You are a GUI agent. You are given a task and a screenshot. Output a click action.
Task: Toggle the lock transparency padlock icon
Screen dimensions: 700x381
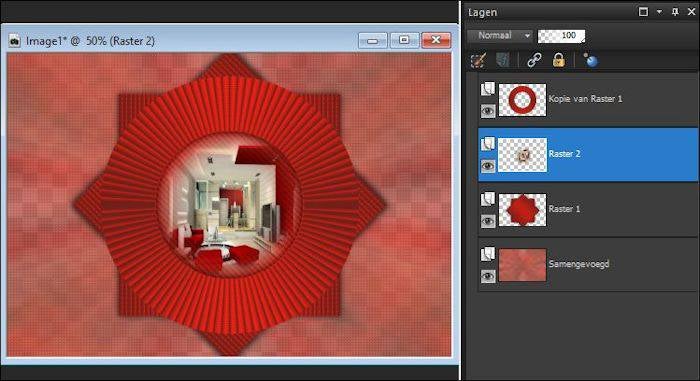pos(558,60)
